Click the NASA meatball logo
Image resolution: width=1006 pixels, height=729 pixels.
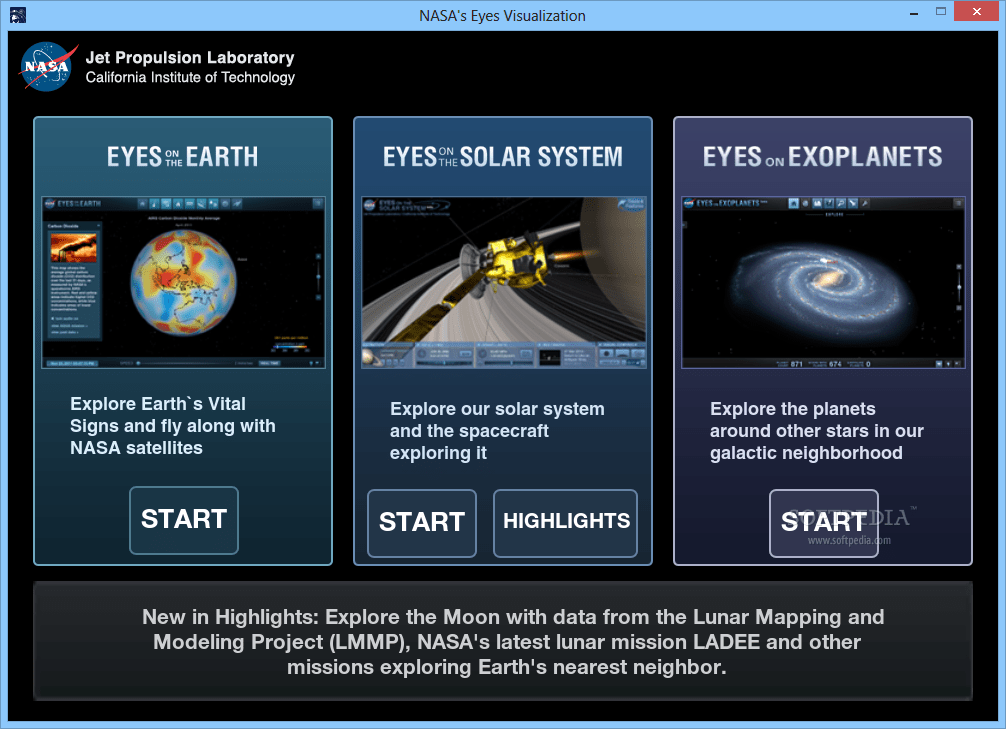[49, 67]
